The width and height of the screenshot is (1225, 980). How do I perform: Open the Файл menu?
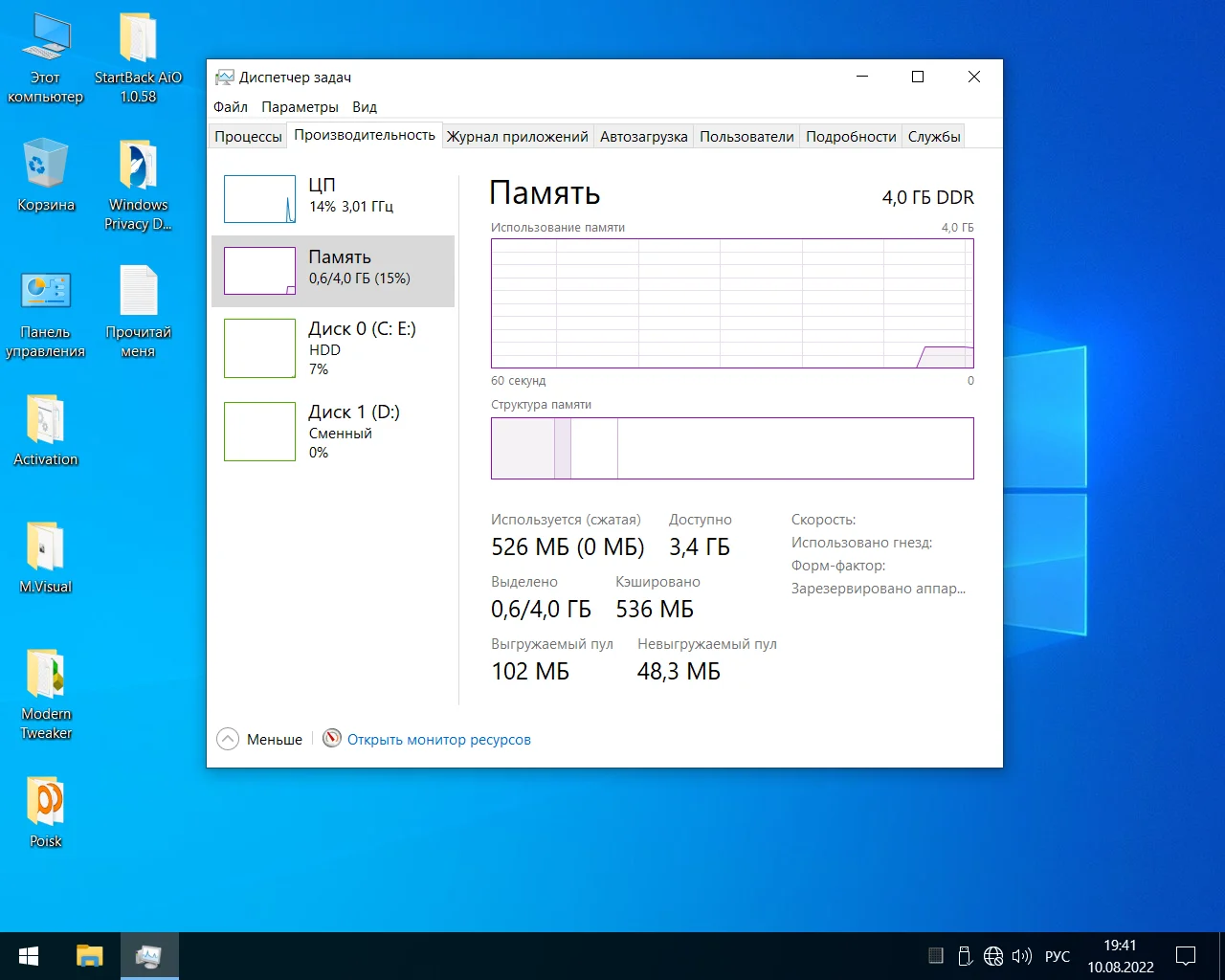point(231,107)
